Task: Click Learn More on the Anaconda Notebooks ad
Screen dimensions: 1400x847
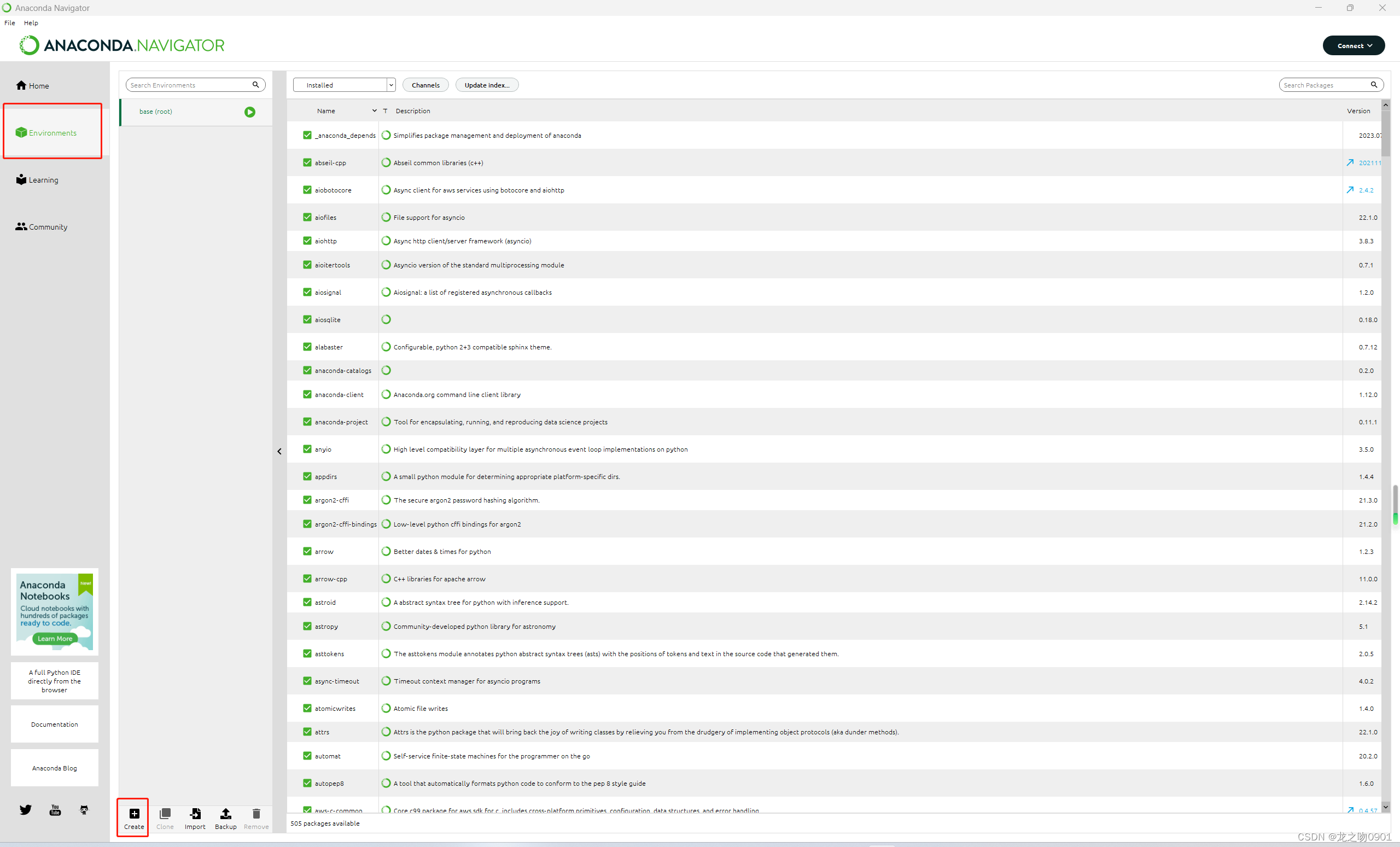Action: (55, 639)
